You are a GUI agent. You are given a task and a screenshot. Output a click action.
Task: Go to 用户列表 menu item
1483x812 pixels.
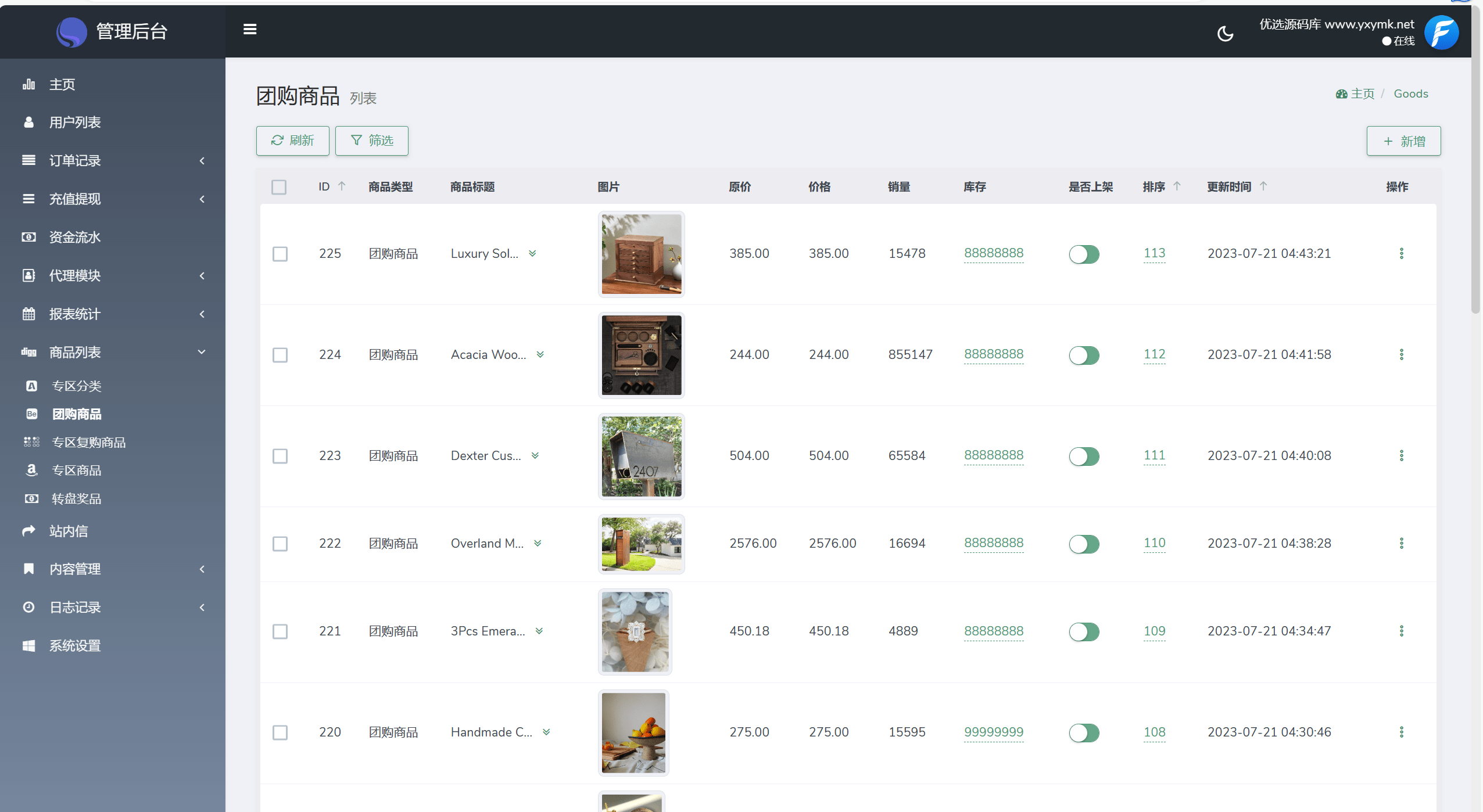click(75, 123)
